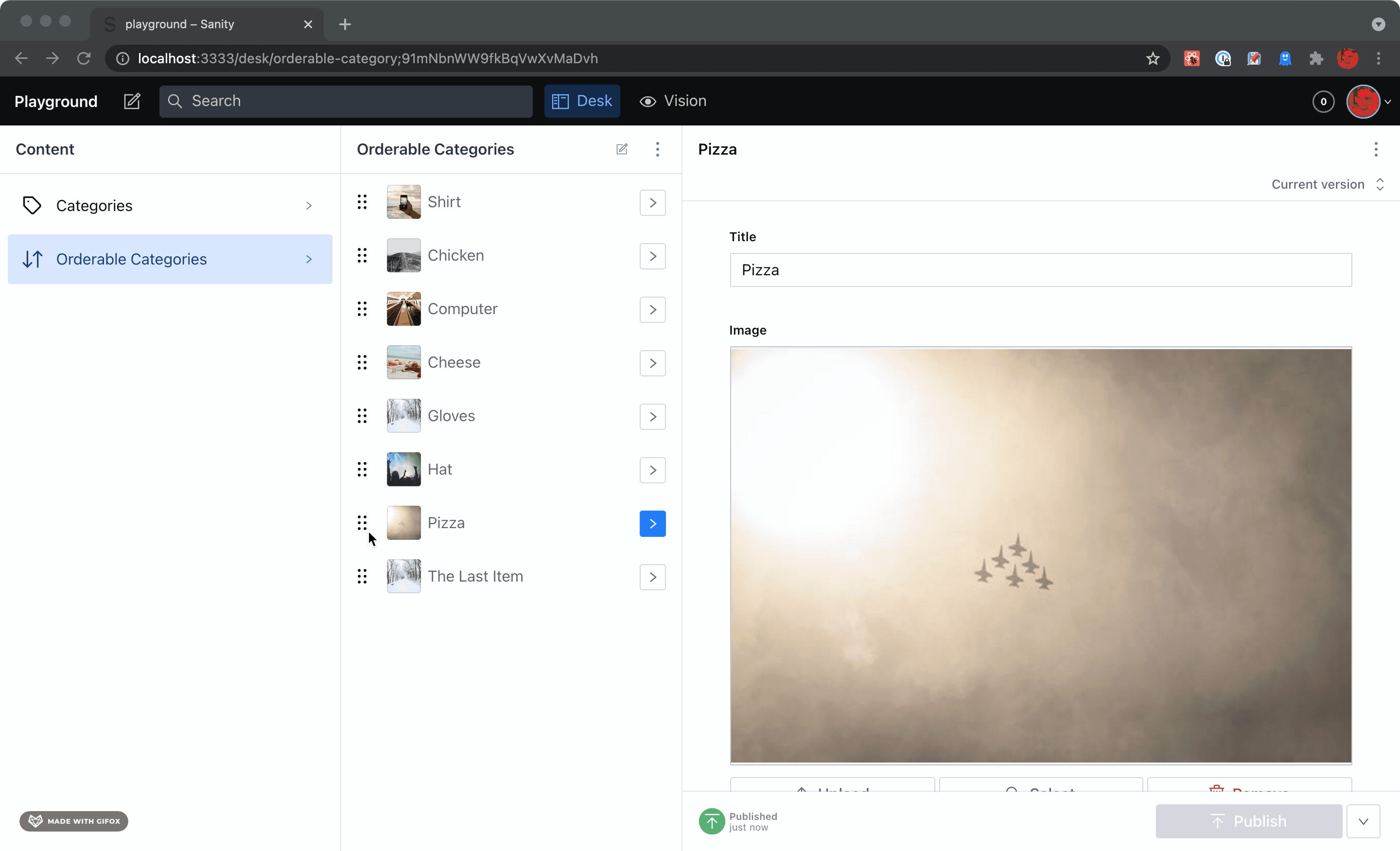
Task: Switch to Vision tool tab
Action: (673, 101)
